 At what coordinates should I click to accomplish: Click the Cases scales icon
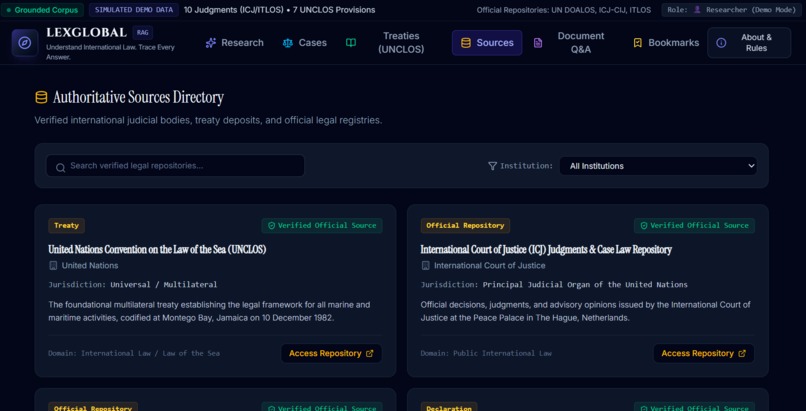(288, 43)
